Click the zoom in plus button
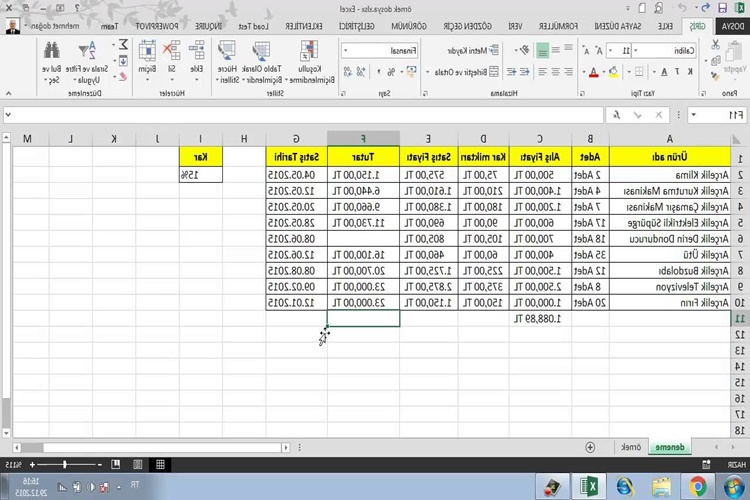The height and width of the screenshot is (500, 750). tap(32, 465)
